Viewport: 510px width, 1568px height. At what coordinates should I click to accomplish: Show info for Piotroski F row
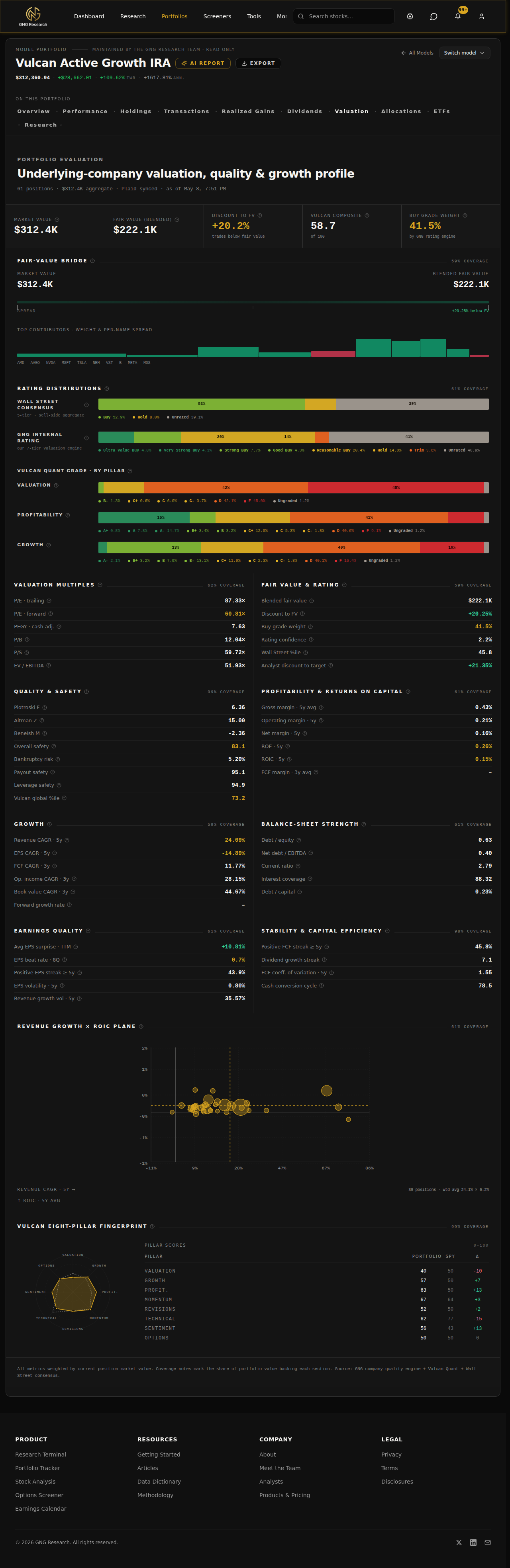45,707
